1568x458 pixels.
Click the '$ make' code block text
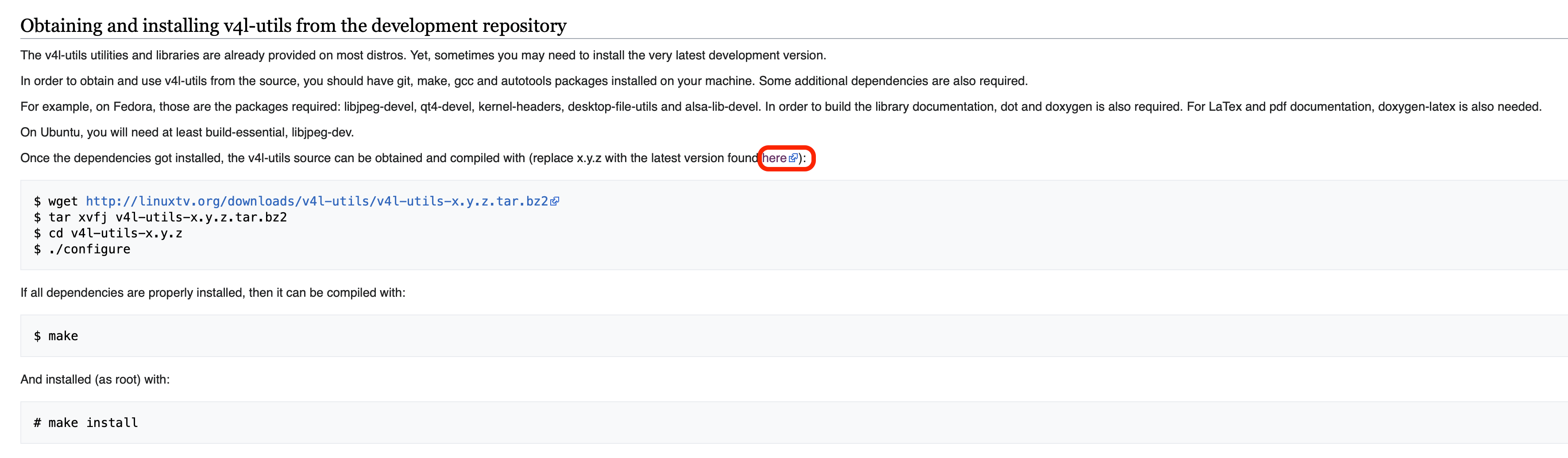(x=56, y=336)
